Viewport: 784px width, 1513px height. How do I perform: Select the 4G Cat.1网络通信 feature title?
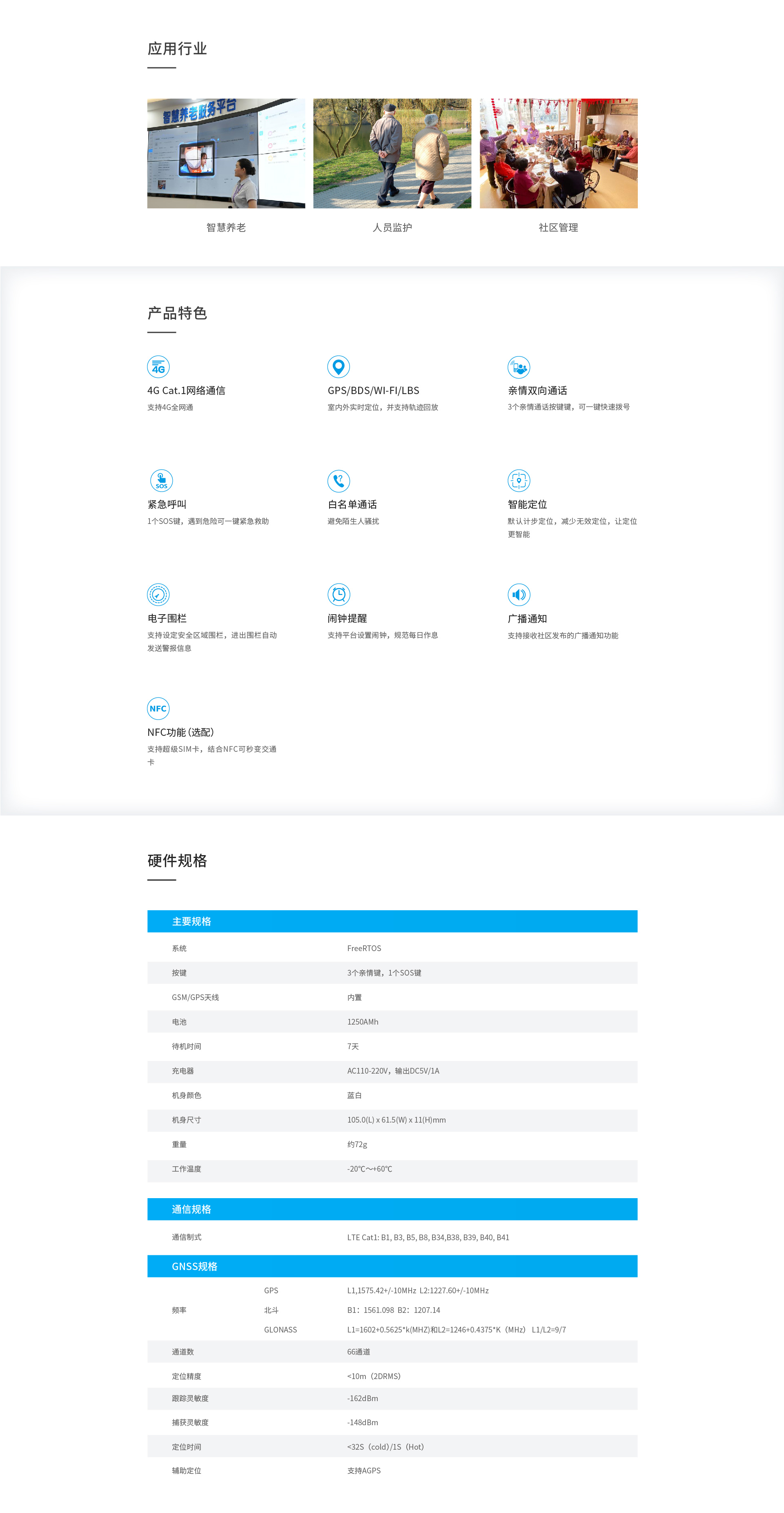pos(186,390)
